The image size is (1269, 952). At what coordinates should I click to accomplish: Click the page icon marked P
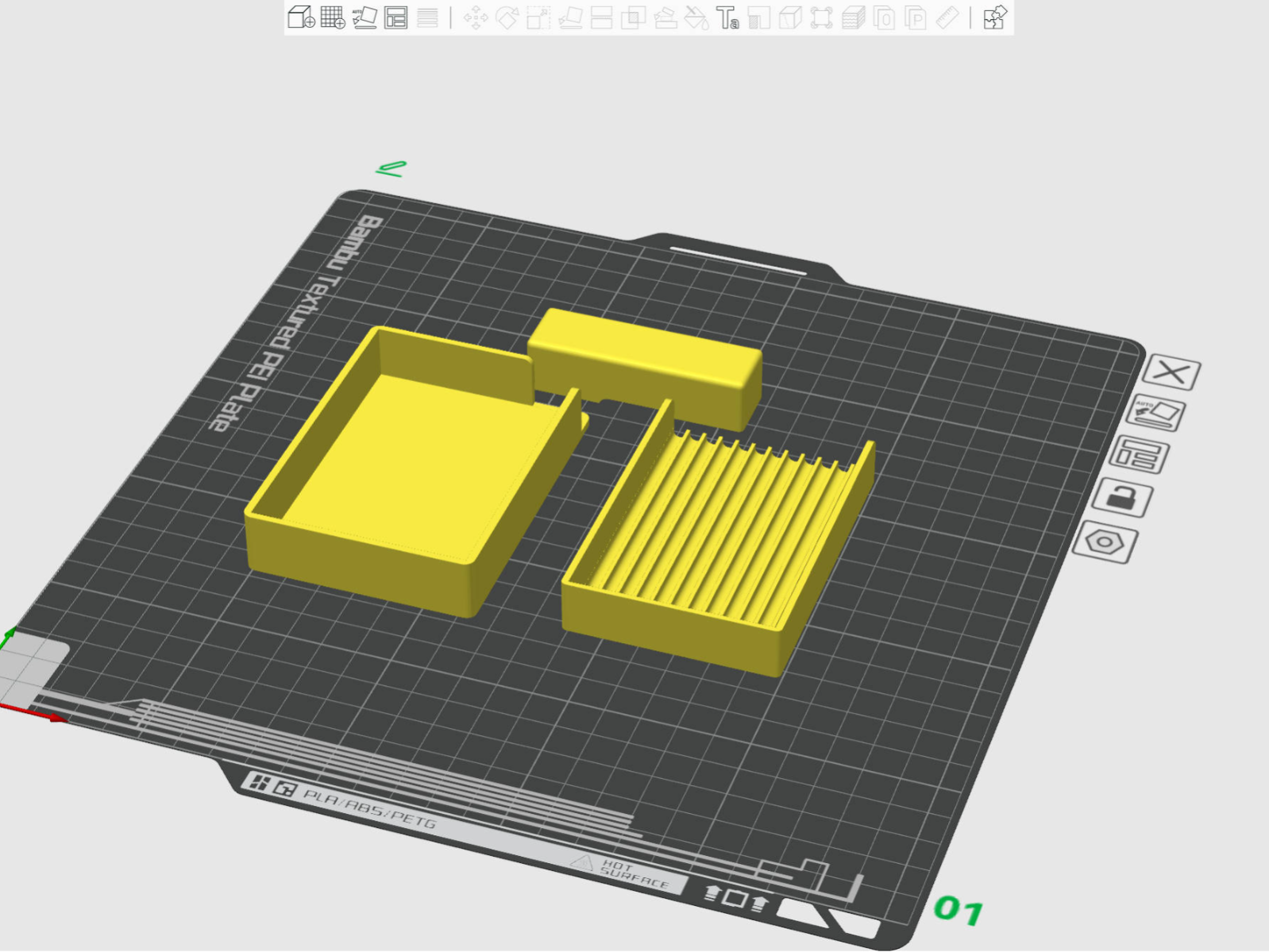[x=916, y=17]
